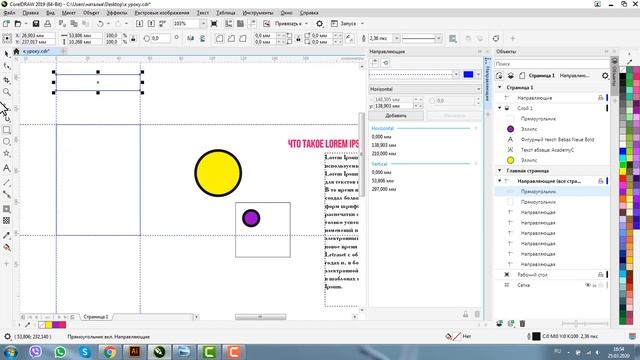Open the Эффекты menu
This screenshot has height=360, width=640.
coord(117,13)
